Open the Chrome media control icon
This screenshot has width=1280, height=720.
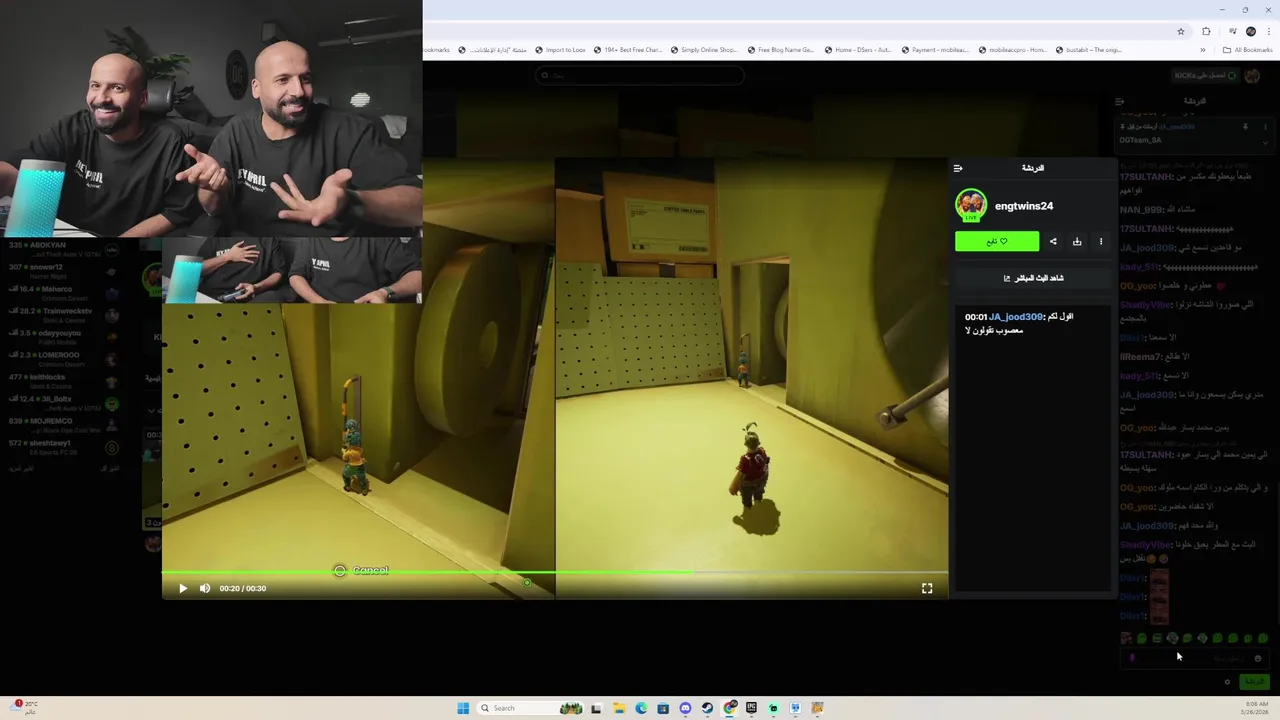click(1232, 31)
